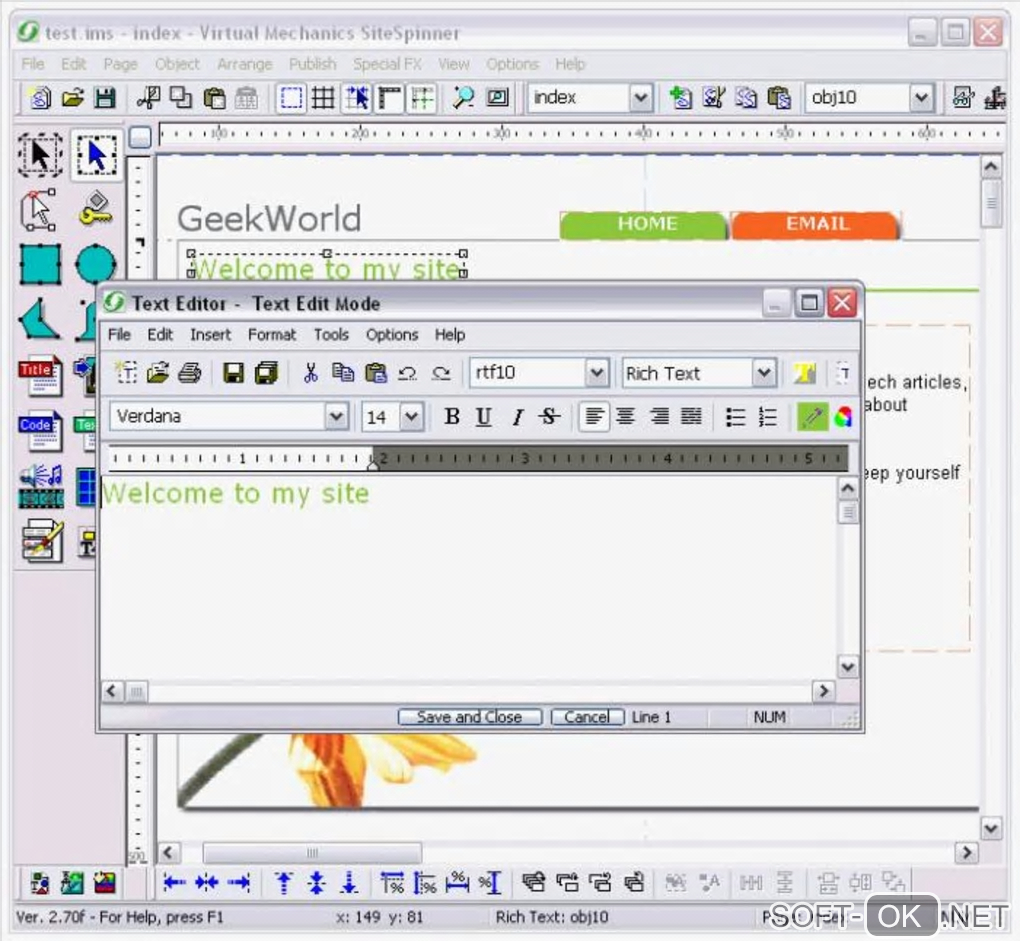Open the Text Editor Edit menu
The image size is (1020, 941).
click(159, 334)
